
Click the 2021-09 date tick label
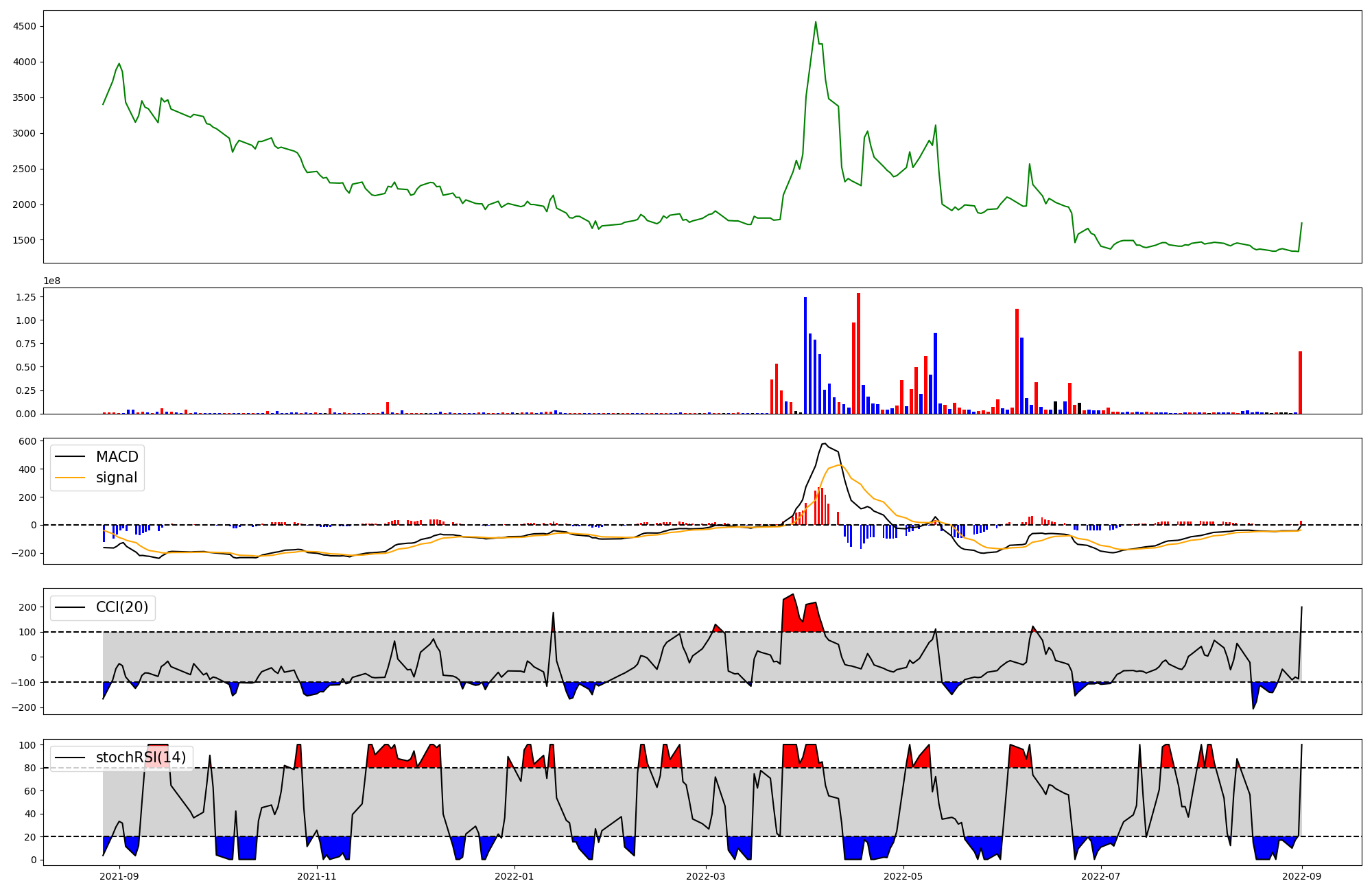tap(119, 876)
